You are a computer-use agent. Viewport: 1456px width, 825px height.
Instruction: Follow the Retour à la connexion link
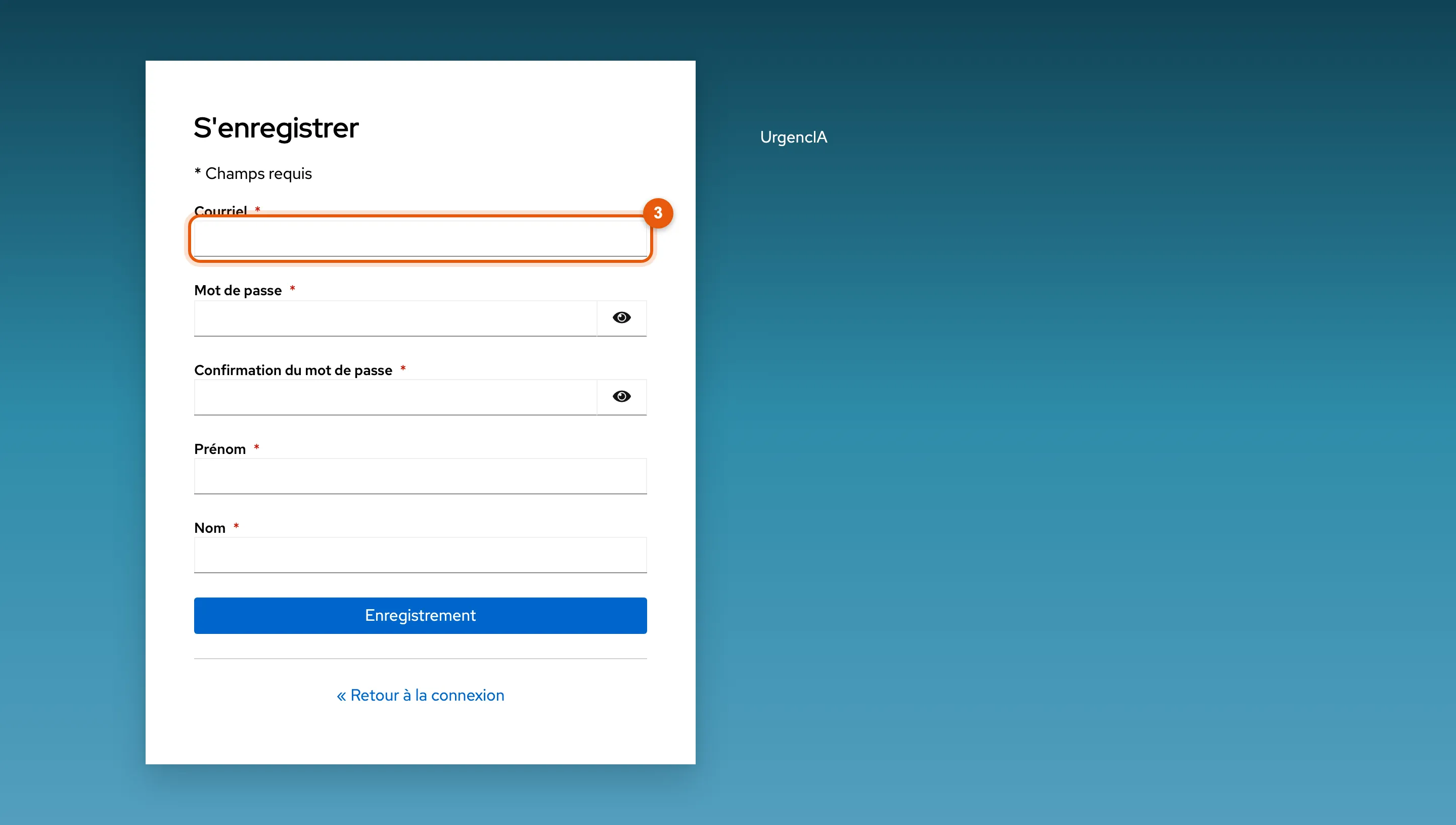click(x=421, y=695)
